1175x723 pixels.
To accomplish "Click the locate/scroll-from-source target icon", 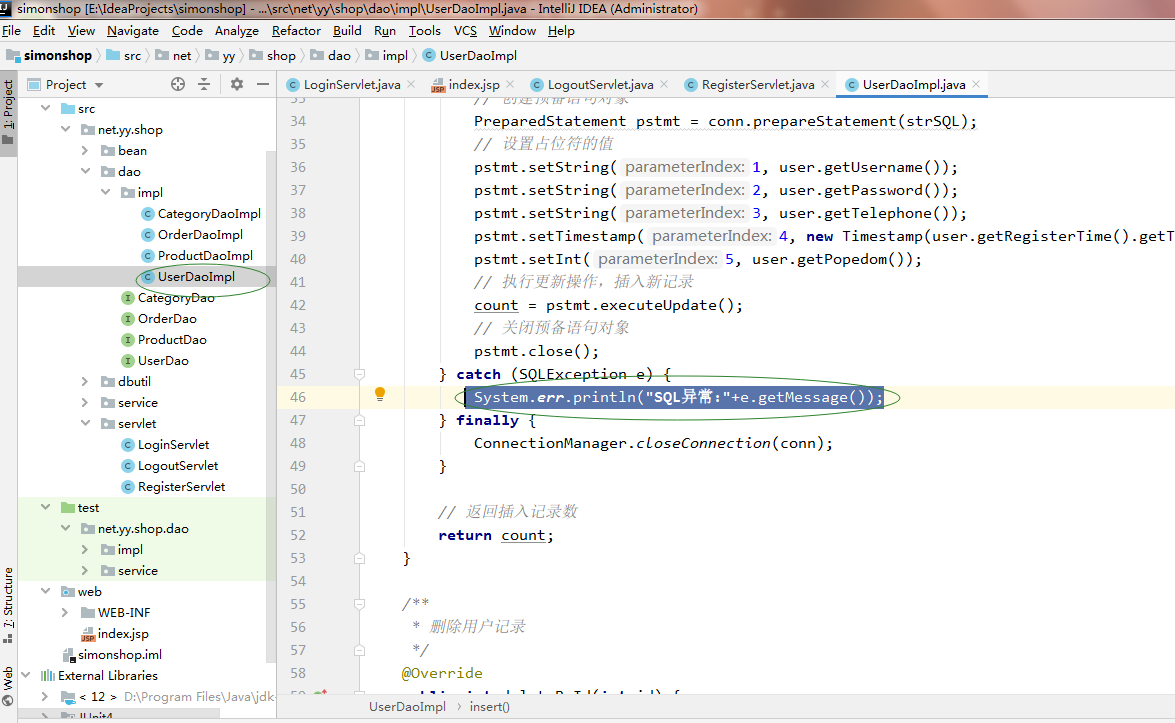I will 178,85.
